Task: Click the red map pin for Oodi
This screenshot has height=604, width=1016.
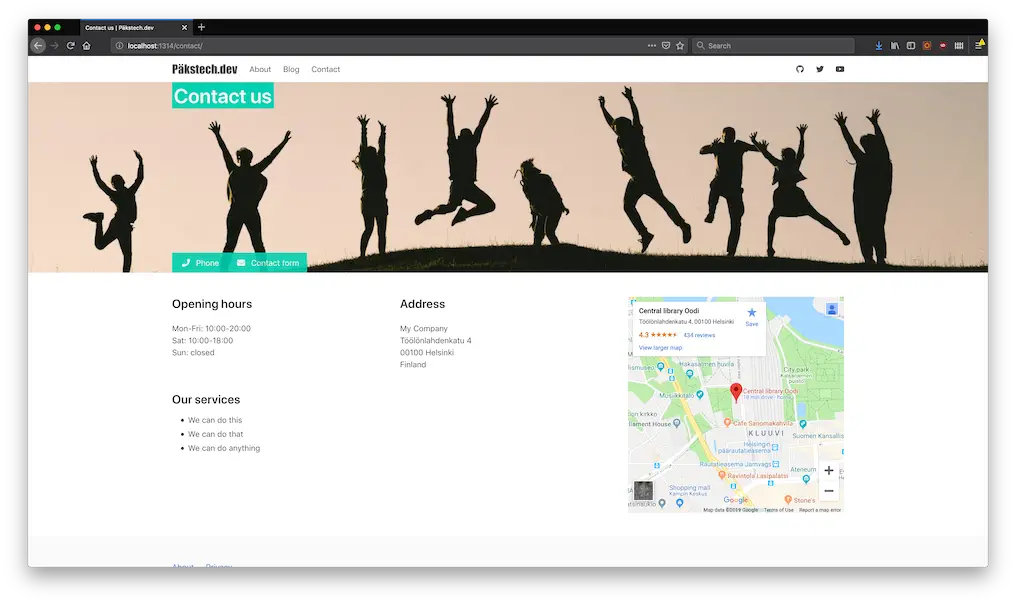Action: (736, 392)
